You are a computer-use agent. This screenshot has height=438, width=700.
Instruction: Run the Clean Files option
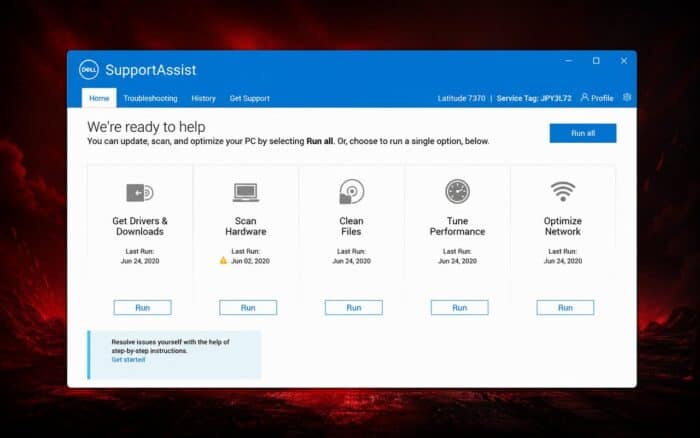(x=354, y=308)
